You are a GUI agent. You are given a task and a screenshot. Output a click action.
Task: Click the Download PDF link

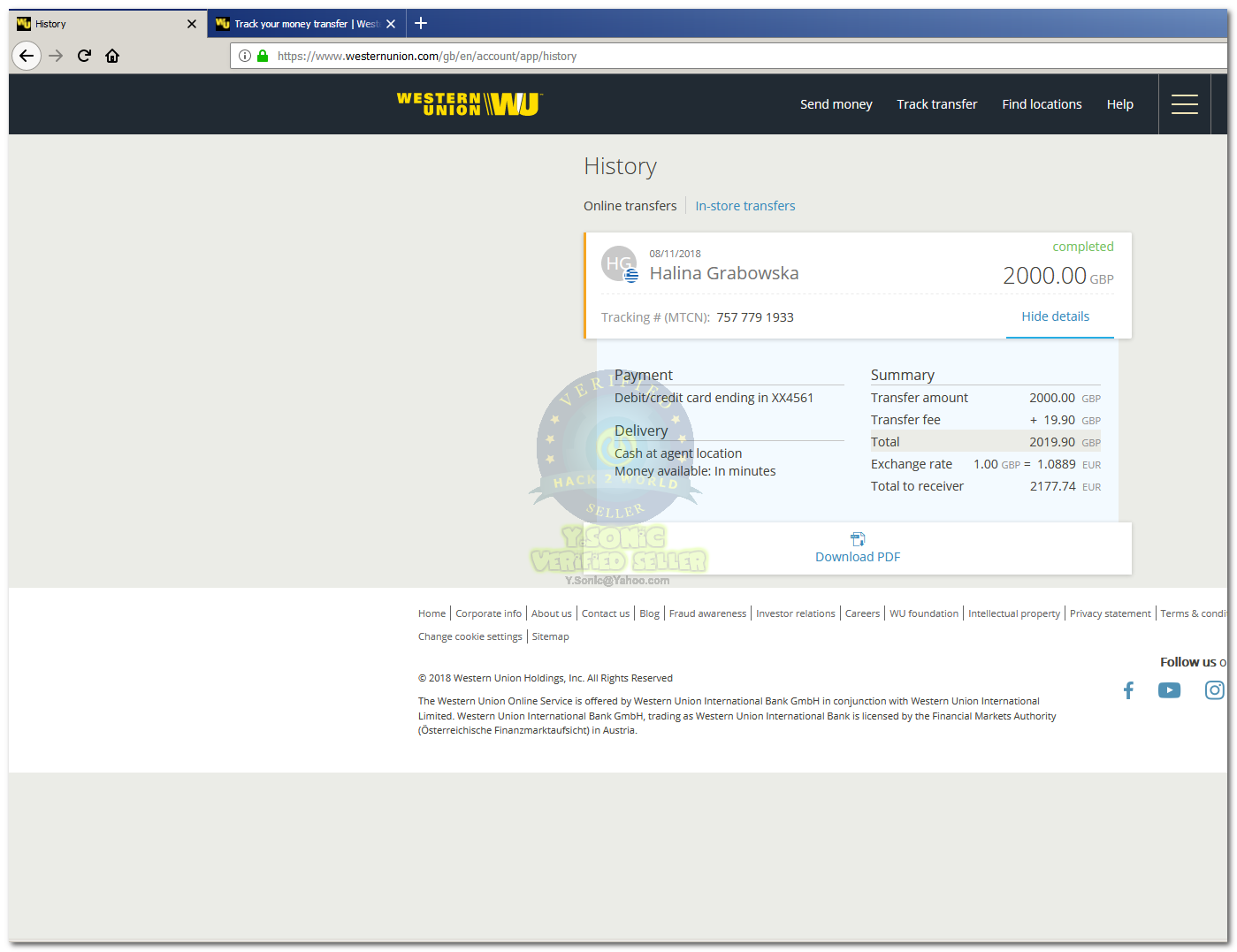pos(858,557)
